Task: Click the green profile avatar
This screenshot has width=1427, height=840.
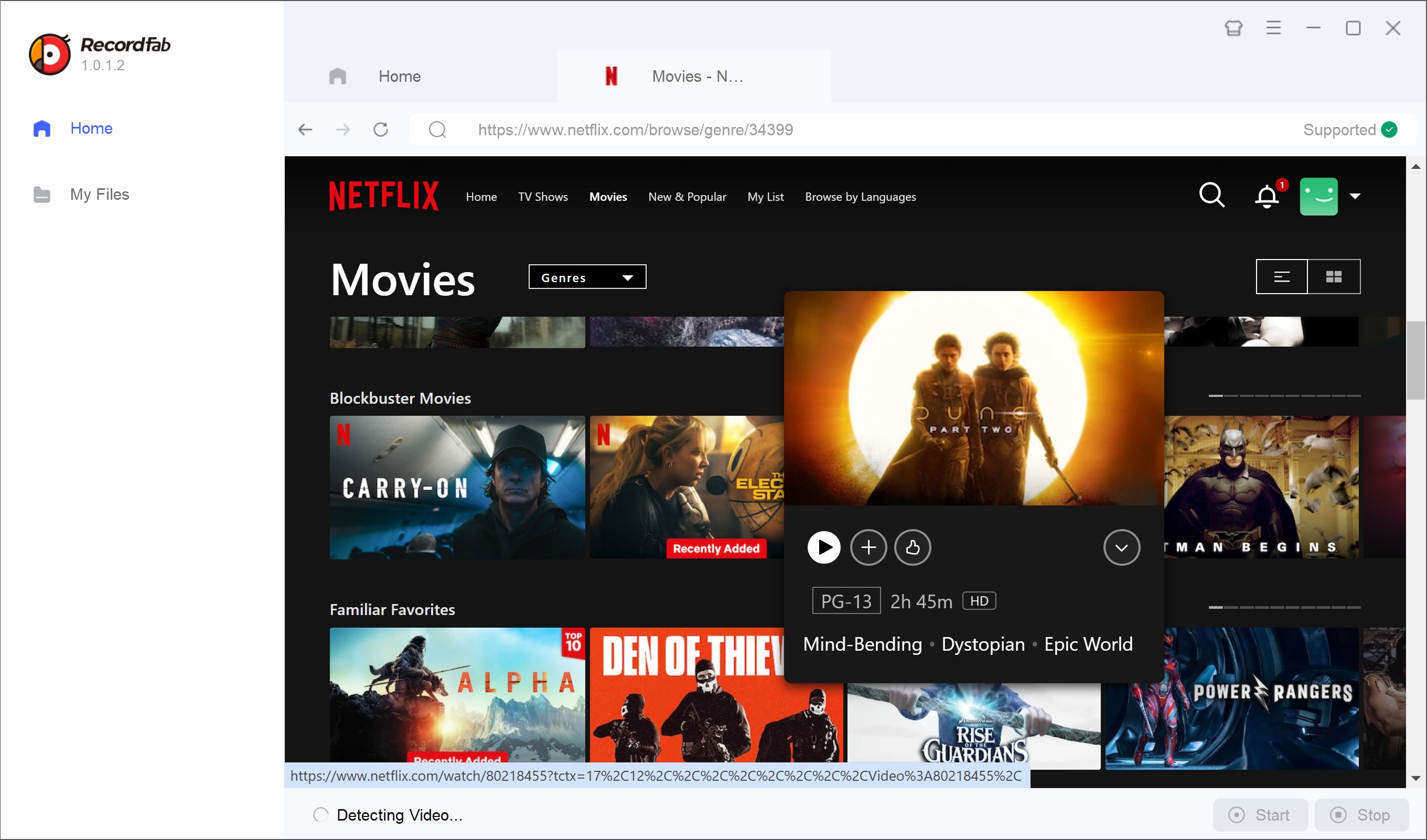Action: [1318, 197]
